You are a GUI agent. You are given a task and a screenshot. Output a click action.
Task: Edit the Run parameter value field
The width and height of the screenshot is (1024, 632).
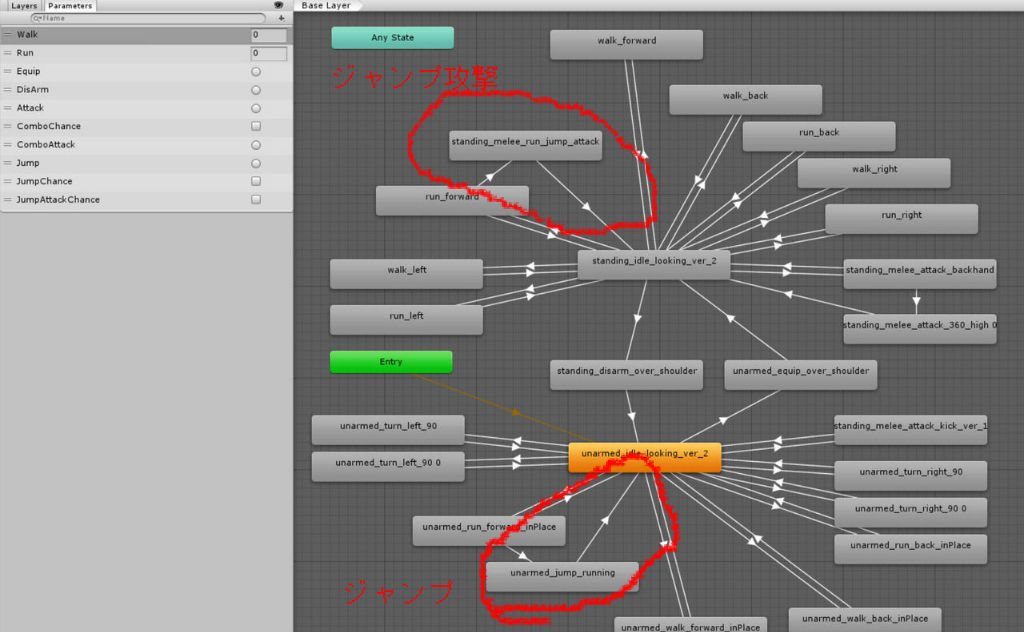click(268, 53)
